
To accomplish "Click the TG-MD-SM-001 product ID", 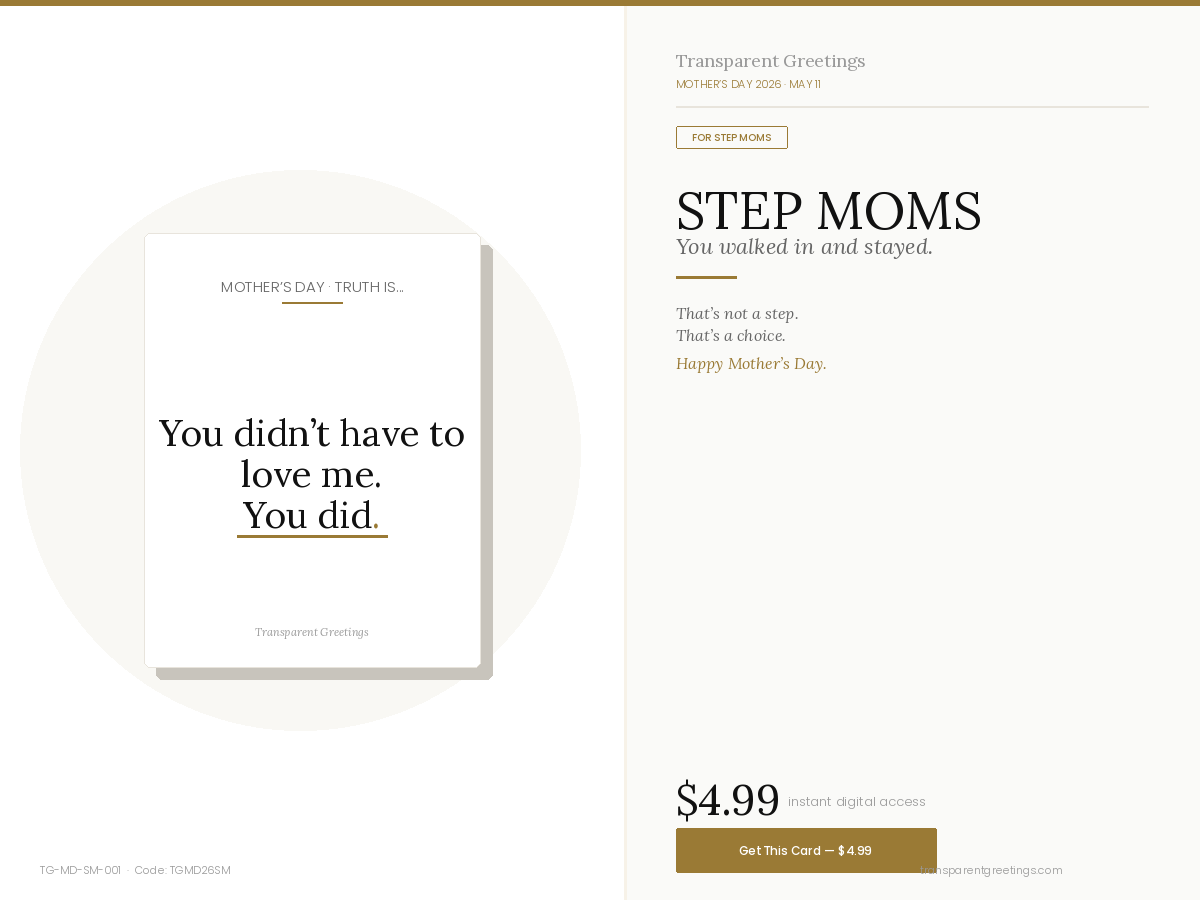I will click(x=80, y=870).
